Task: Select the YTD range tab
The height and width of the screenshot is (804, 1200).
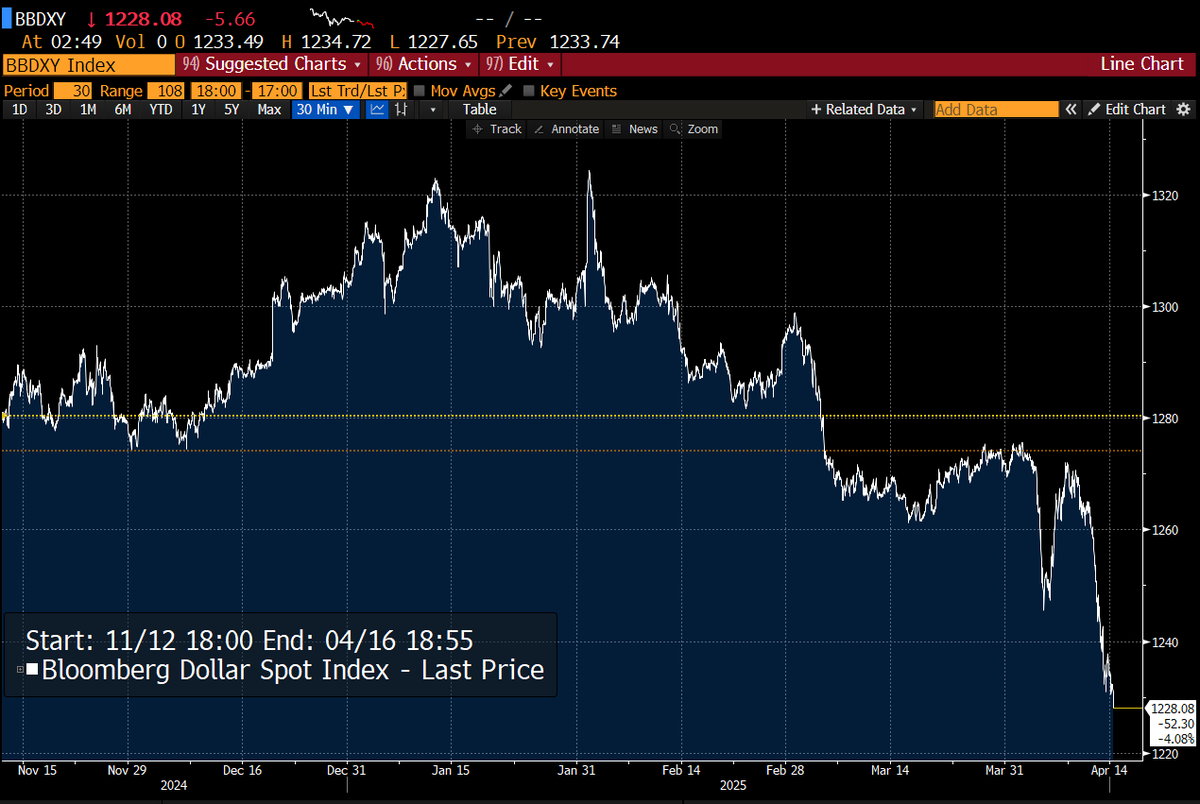Action: tap(161, 109)
